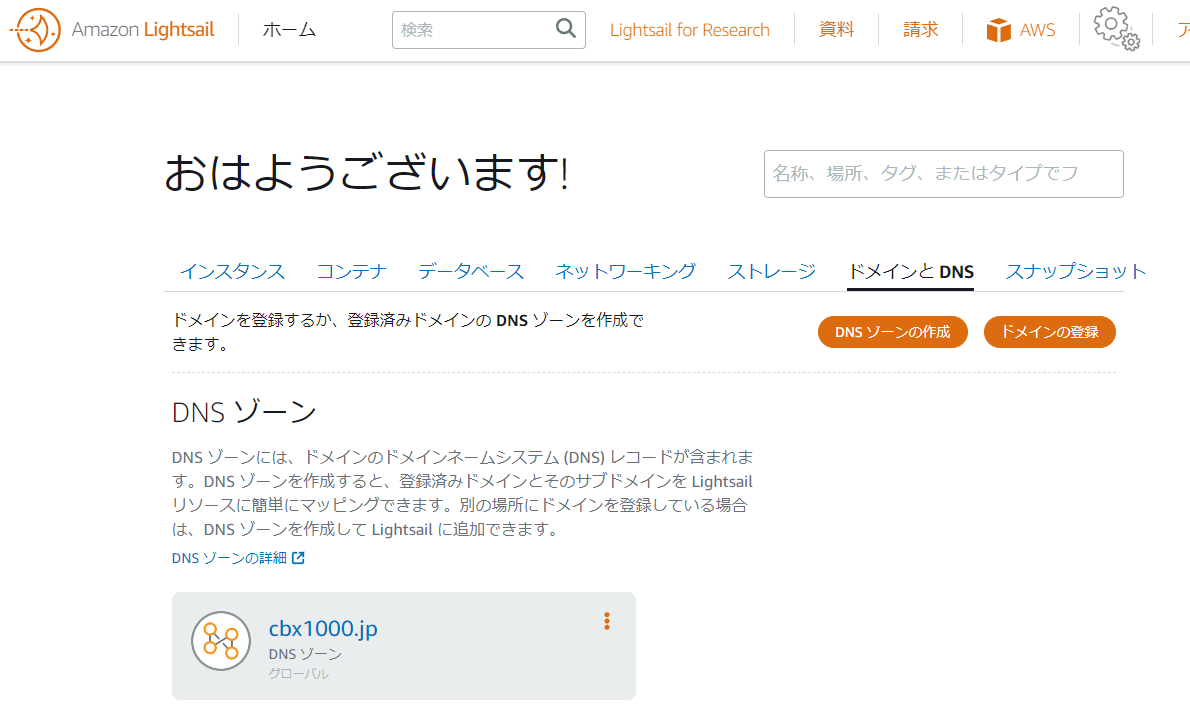Click the resource filter input field
The width and height of the screenshot is (1190, 714).
(943, 173)
